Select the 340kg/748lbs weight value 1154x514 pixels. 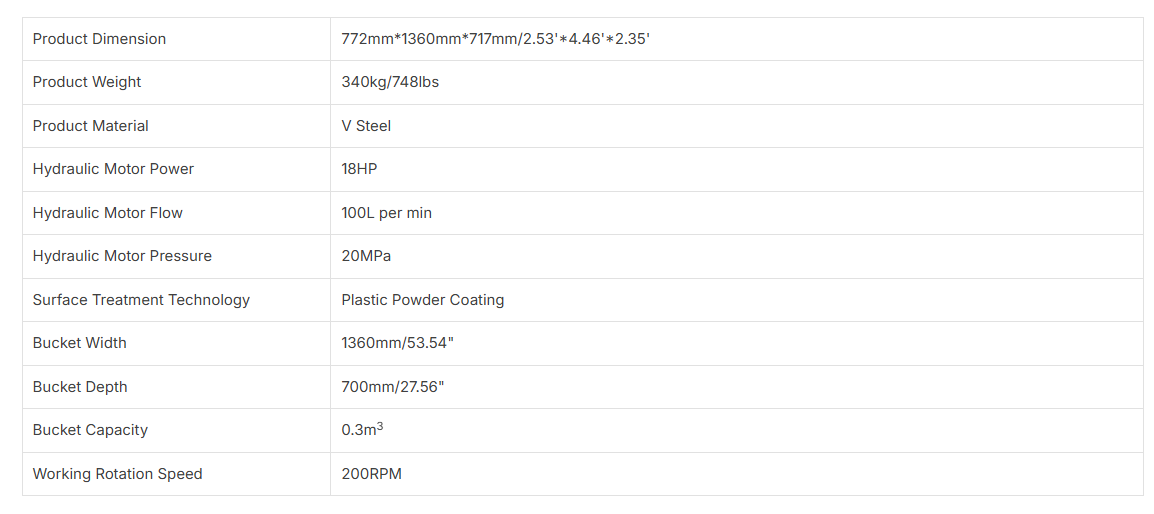coord(390,82)
